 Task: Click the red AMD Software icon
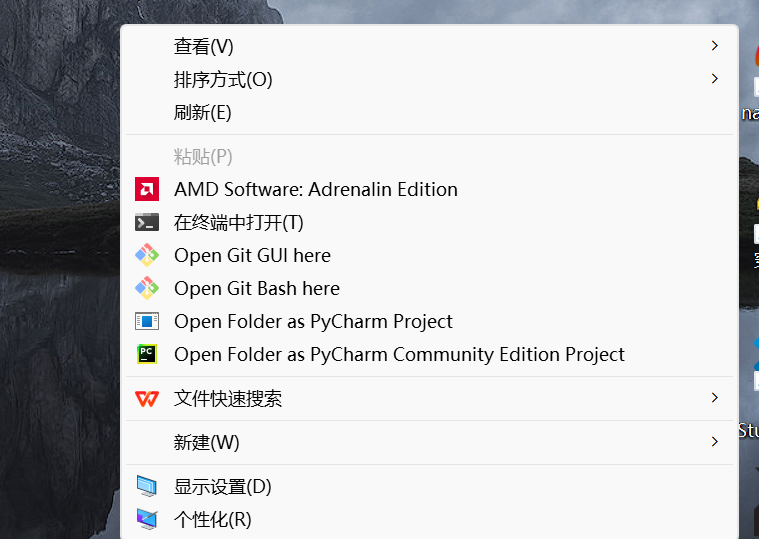(146, 189)
